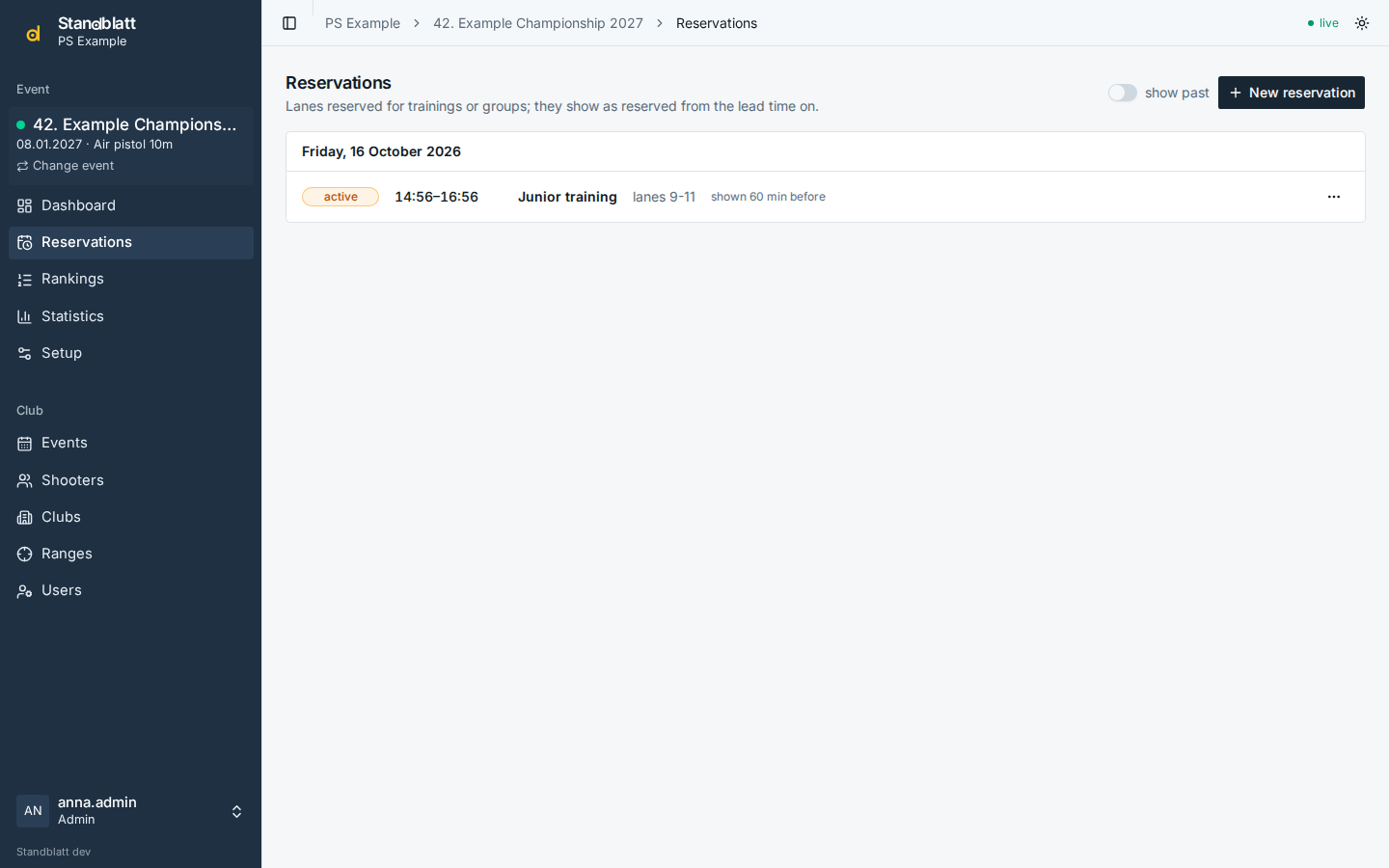
Task: Create a New reservation
Action: pyautogui.click(x=1291, y=93)
